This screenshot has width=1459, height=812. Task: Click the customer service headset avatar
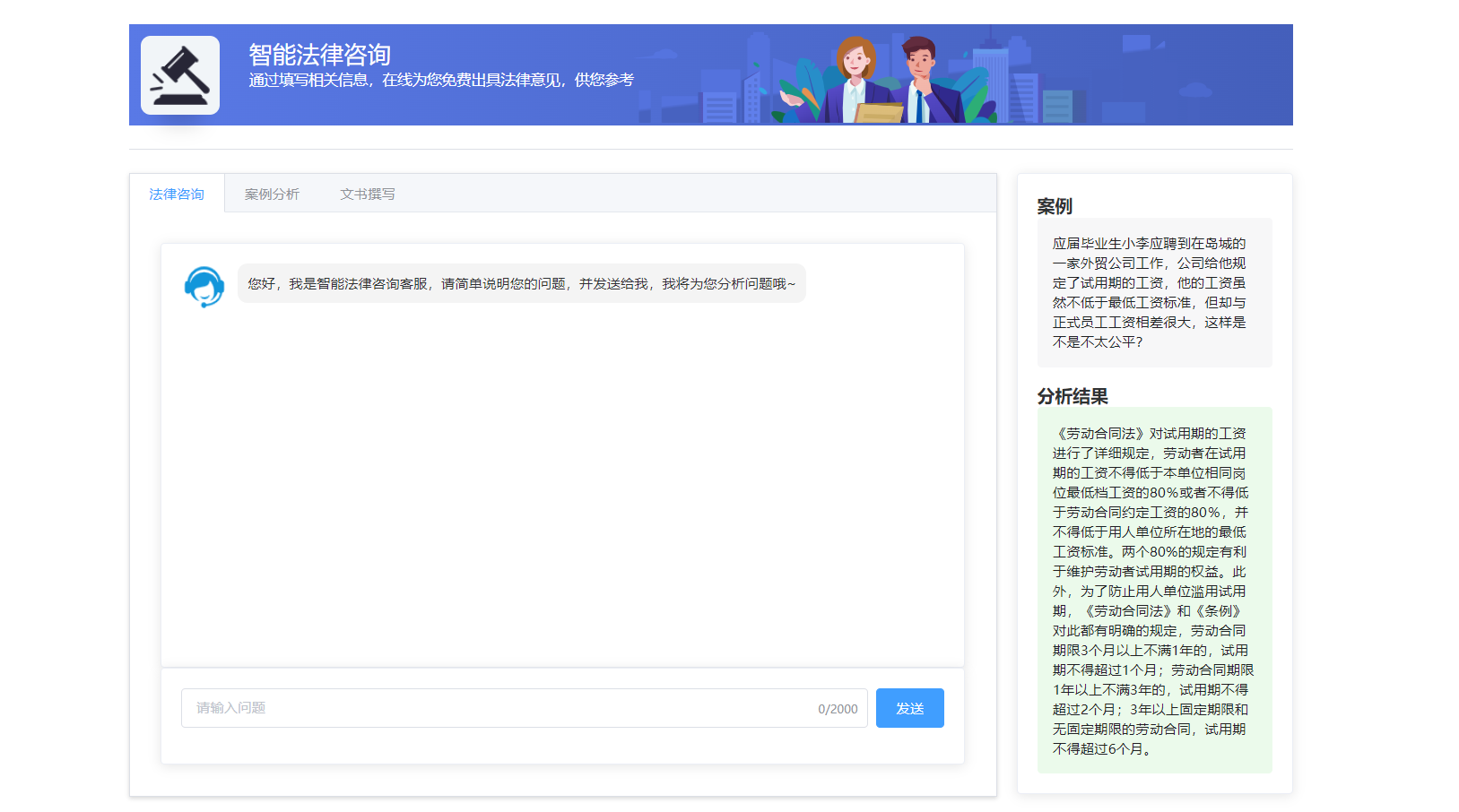point(204,287)
